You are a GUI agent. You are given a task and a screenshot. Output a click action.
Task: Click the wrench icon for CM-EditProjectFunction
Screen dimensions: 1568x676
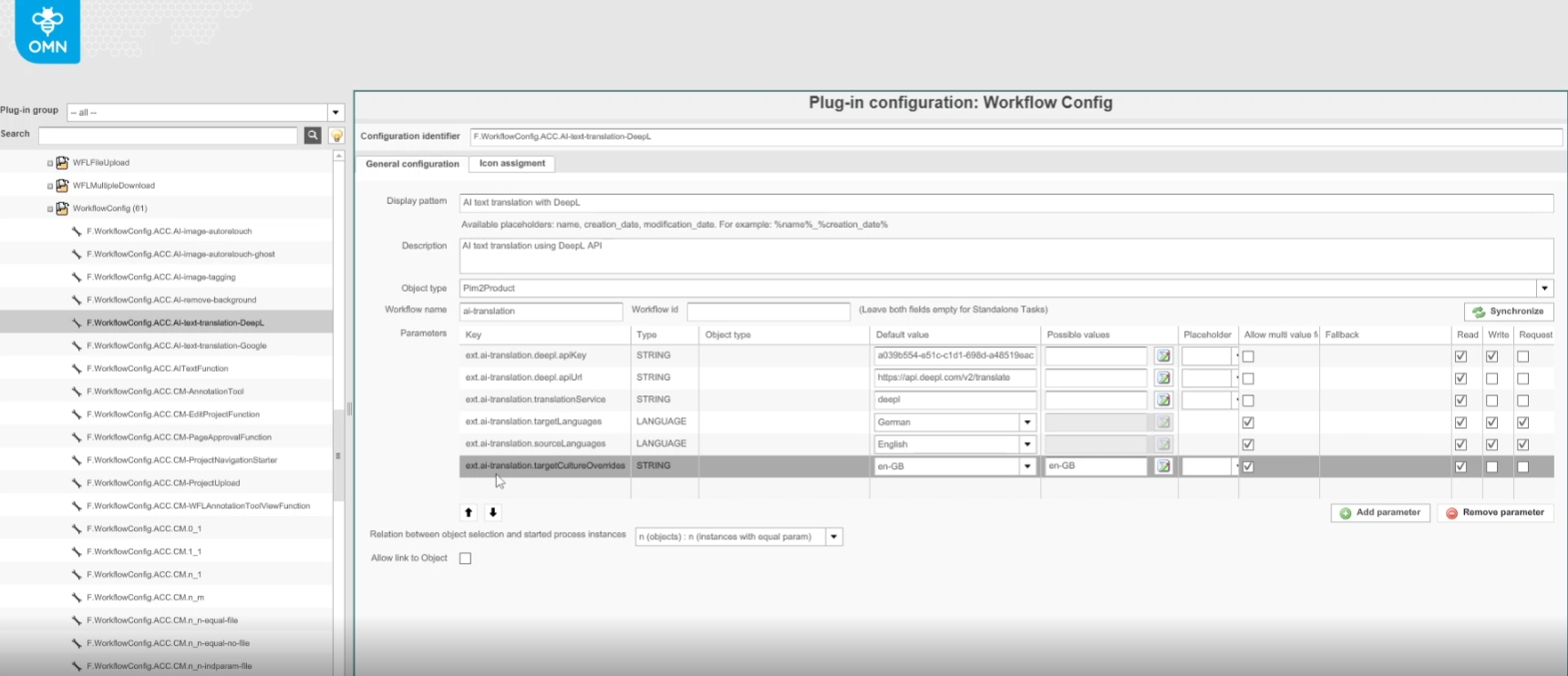coord(77,415)
